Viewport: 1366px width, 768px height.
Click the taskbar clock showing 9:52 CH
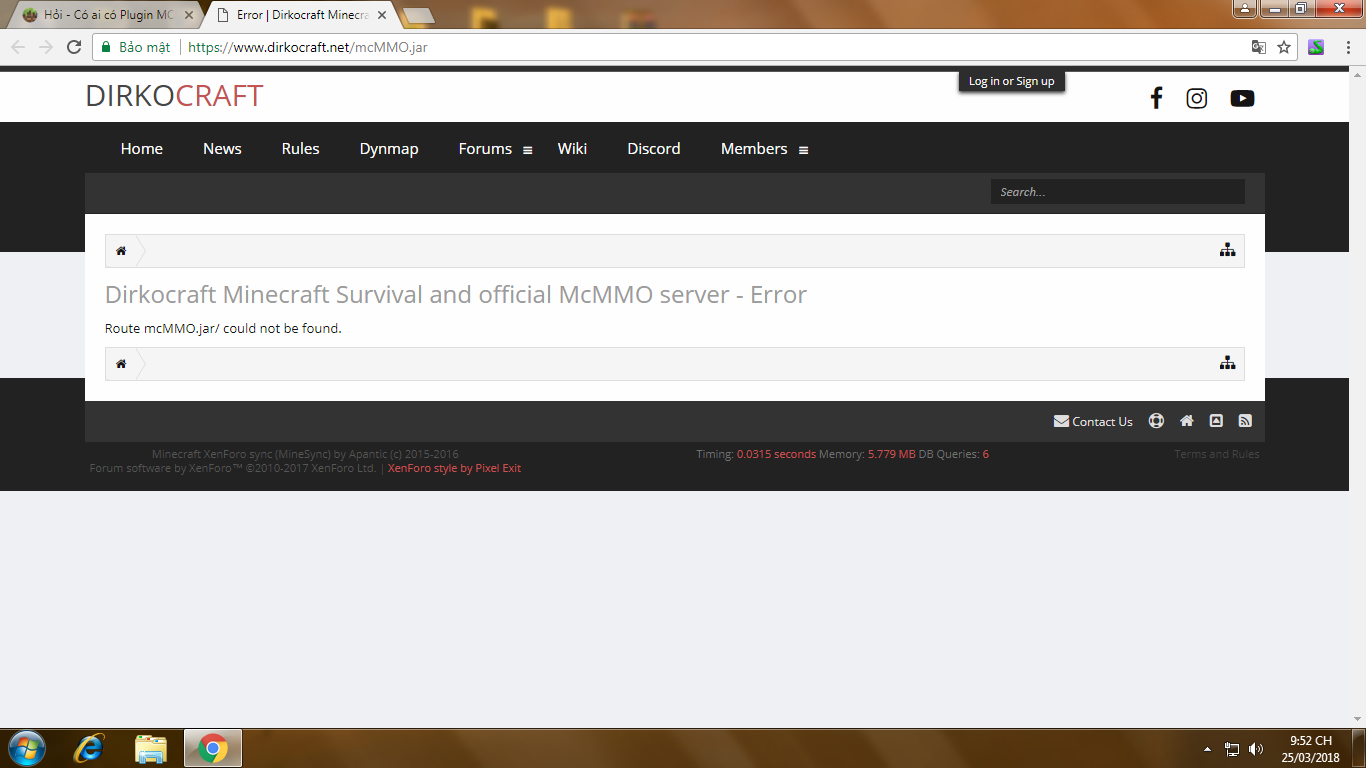(1310, 749)
